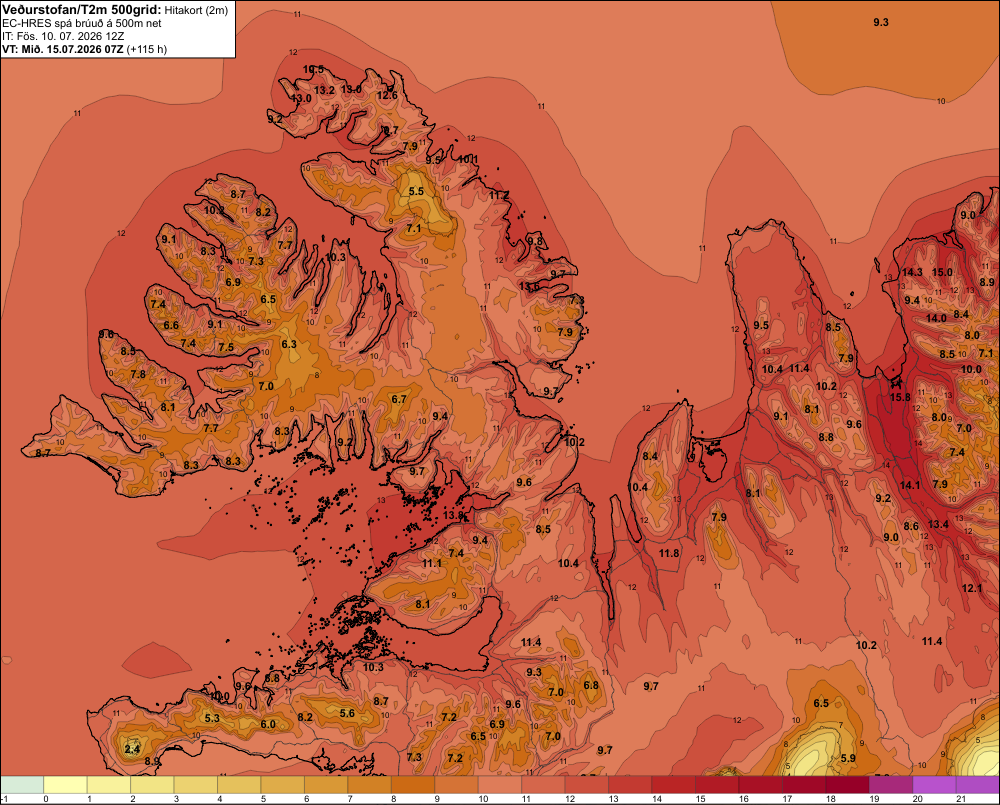
Task: Click the legend scale label 16
Action: 744,799
